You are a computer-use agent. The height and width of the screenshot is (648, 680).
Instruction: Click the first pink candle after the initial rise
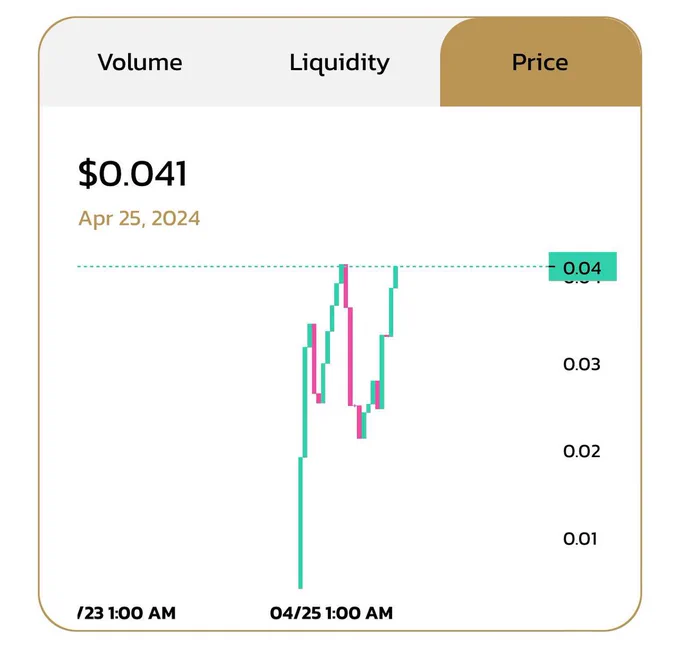(x=314, y=359)
